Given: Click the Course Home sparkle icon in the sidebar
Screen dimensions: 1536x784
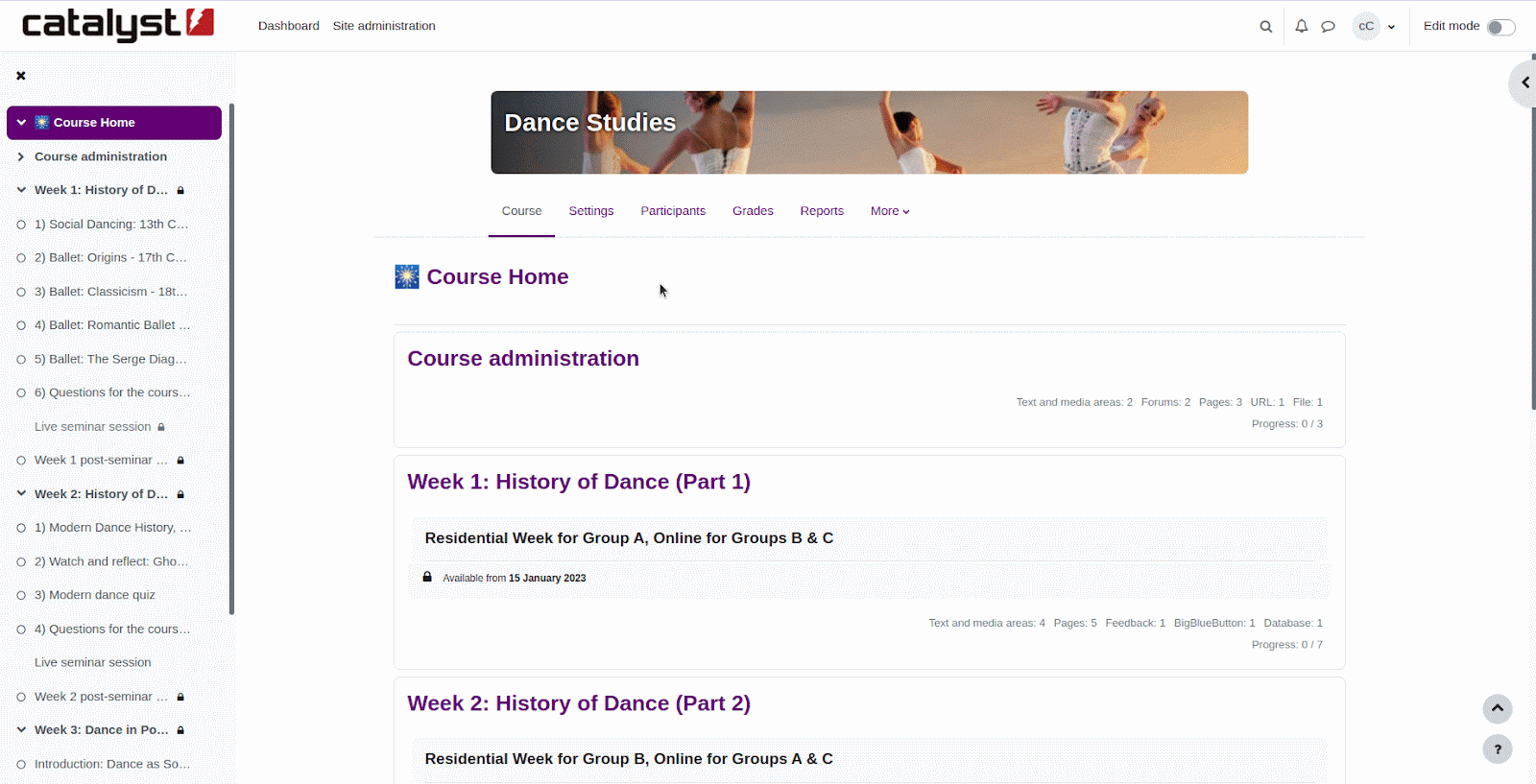Looking at the screenshot, I should 42,123.
